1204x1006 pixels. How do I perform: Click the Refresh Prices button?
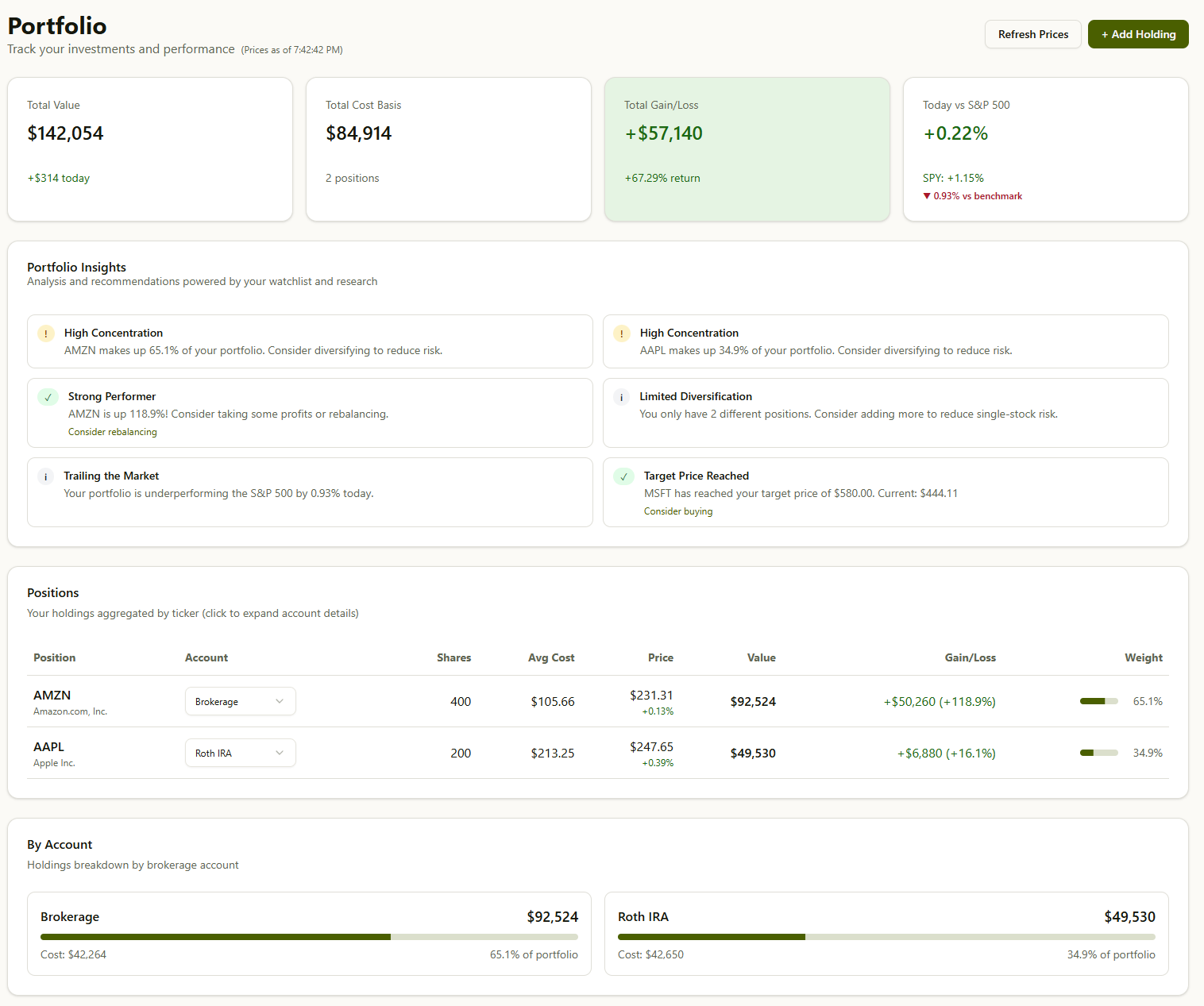[1032, 34]
